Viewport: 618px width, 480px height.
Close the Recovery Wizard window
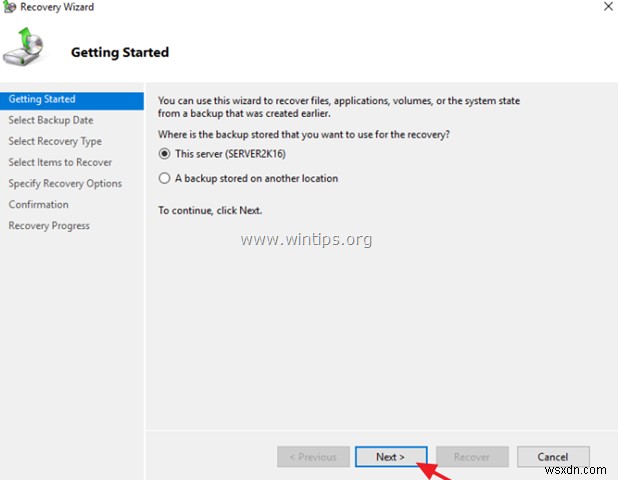(x=608, y=6)
